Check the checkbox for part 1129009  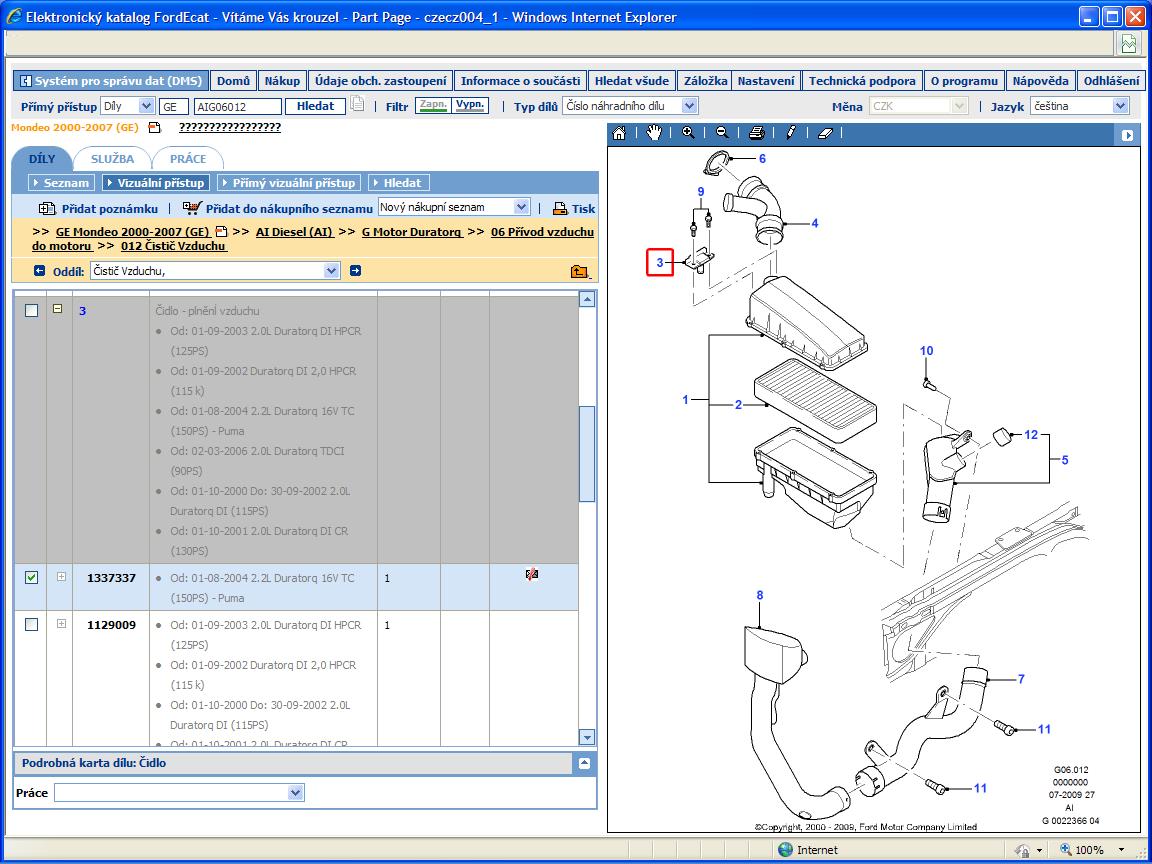point(31,624)
